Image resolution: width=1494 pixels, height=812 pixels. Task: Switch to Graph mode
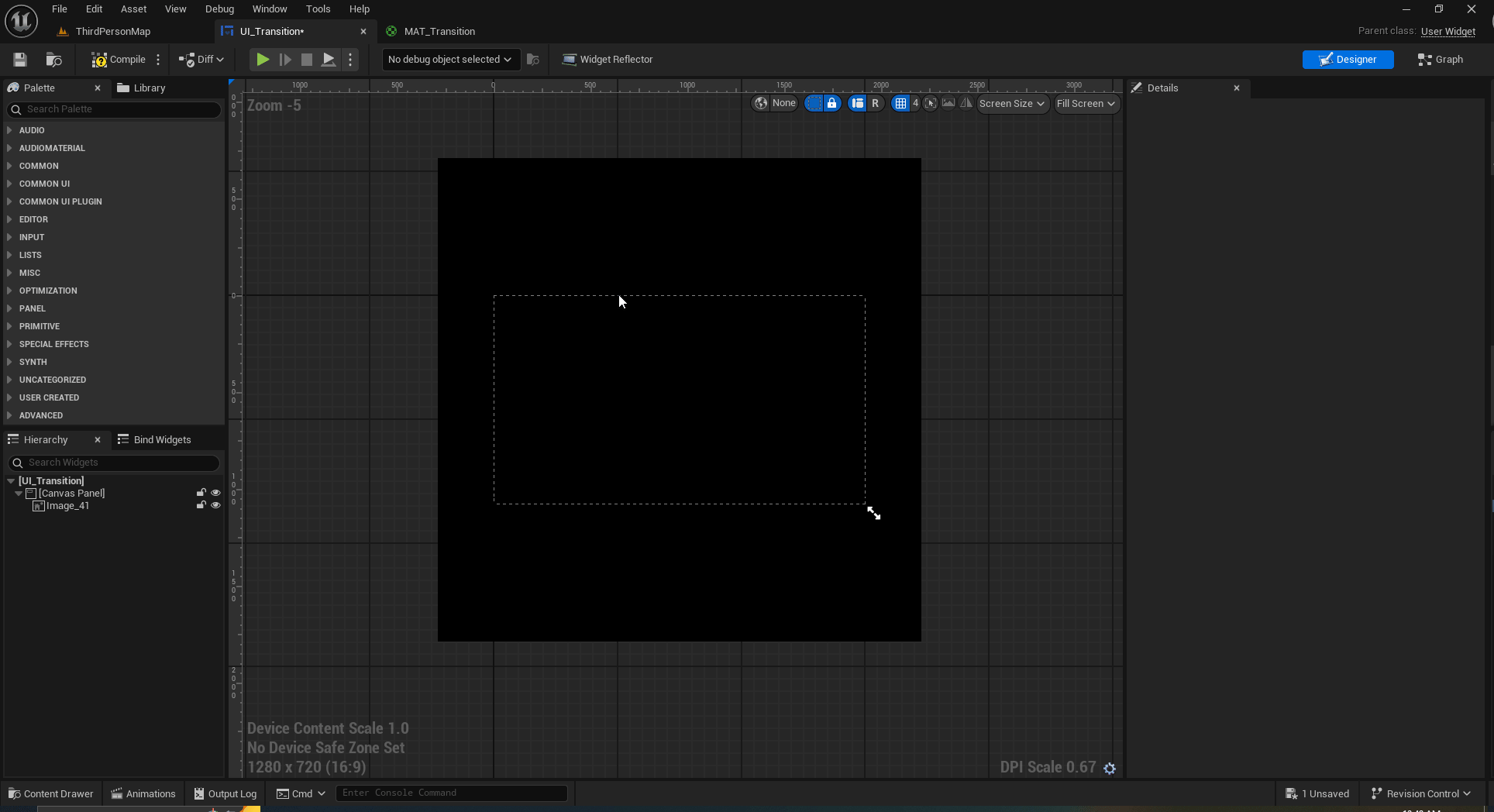coord(1440,60)
